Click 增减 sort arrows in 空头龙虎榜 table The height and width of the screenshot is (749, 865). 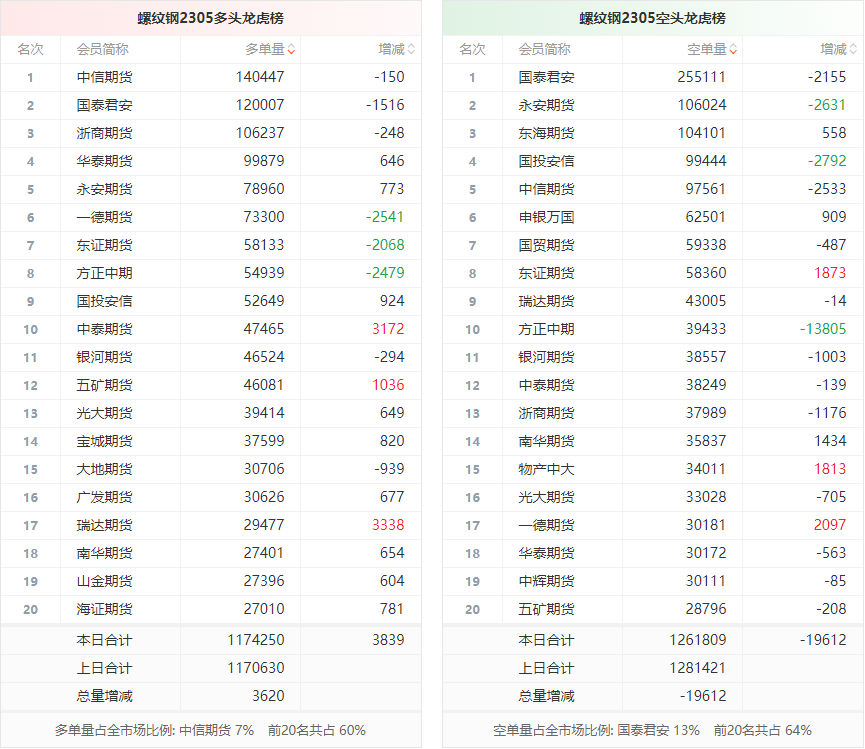(853, 49)
